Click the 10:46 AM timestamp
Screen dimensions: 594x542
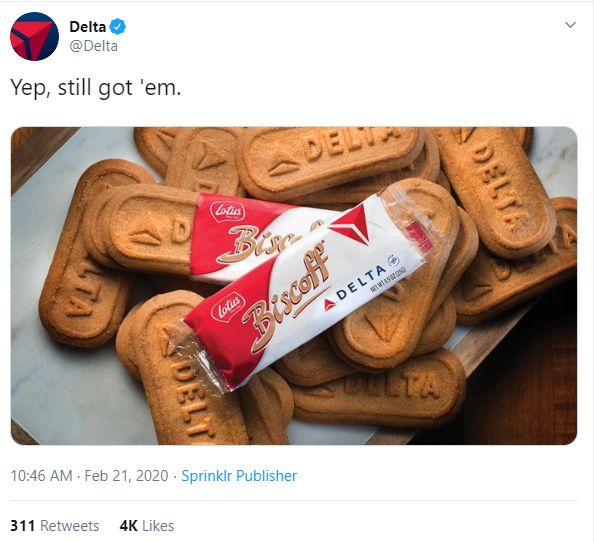41,476
